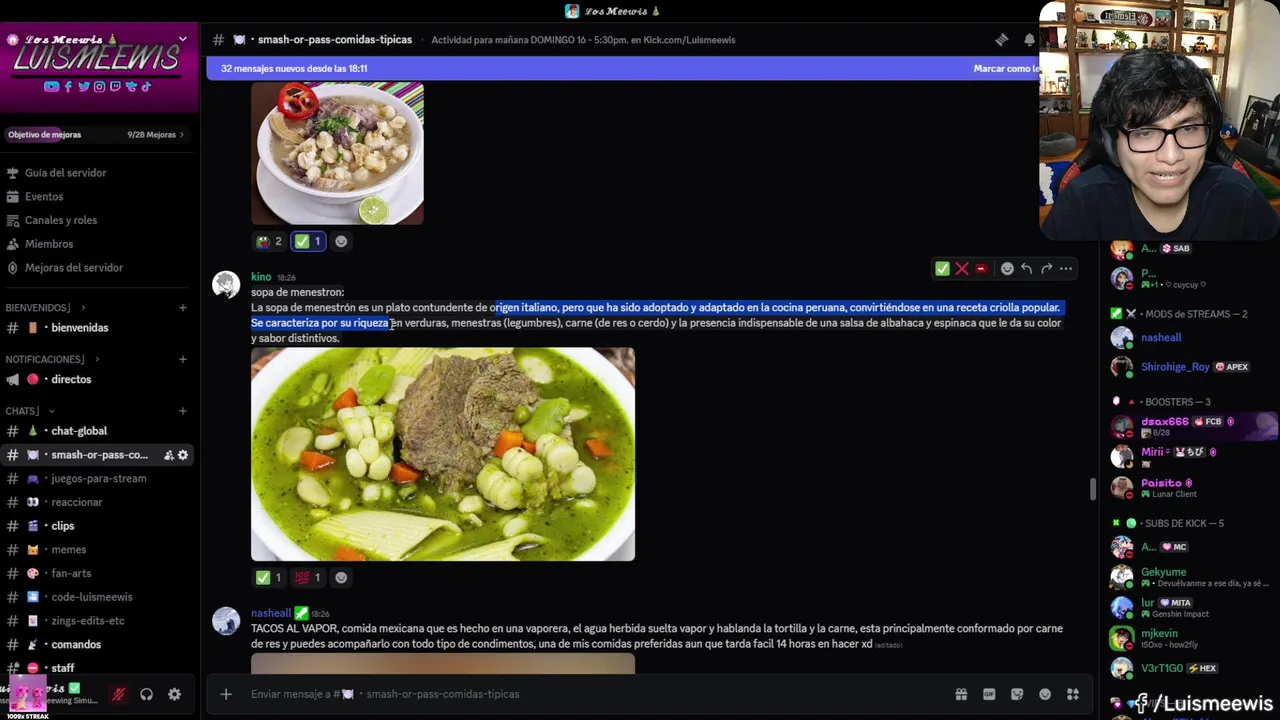React with red X quick reaction

[x=962, y=268]
